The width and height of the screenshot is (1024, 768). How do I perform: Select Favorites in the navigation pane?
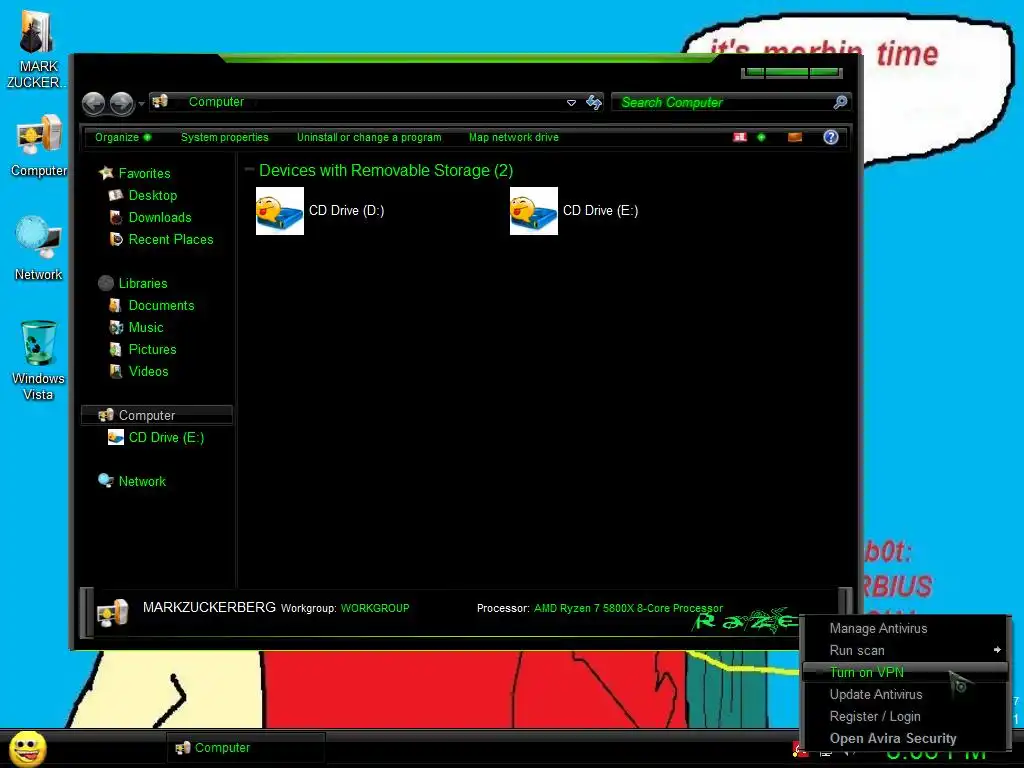point(144,173)
